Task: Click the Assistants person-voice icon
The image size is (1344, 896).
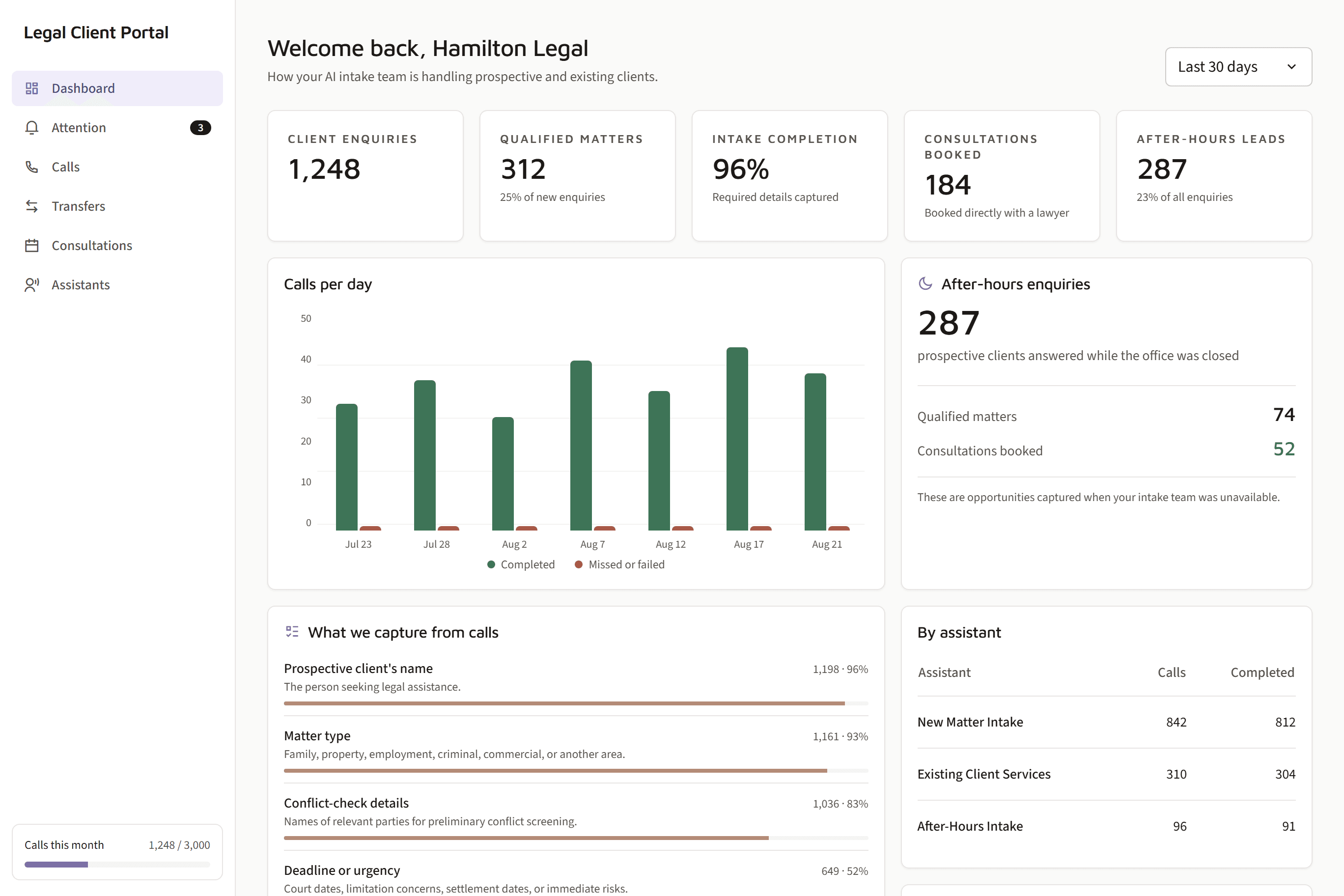Action: pyautogui.click(x=32, y=284)
